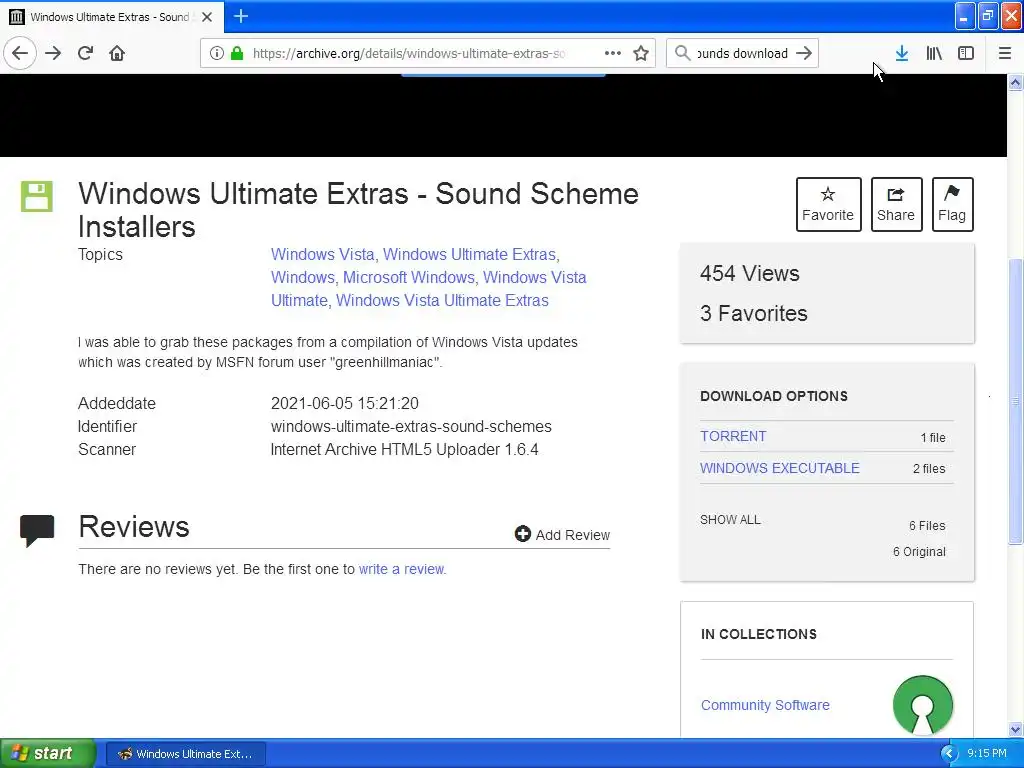Flag this archive item
The height and width of the screenshot is (768, 1024).
(x=952, y=204)
